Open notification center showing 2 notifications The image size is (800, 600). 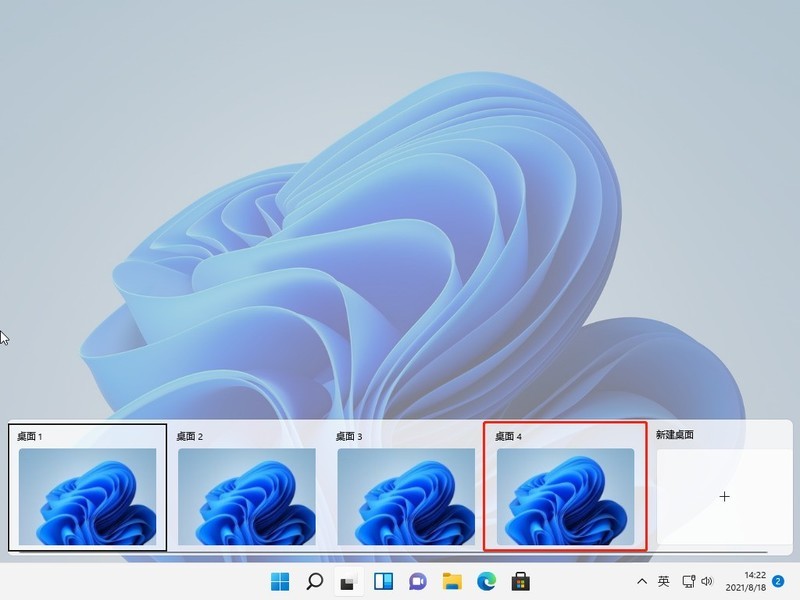(x=777, y=582)
